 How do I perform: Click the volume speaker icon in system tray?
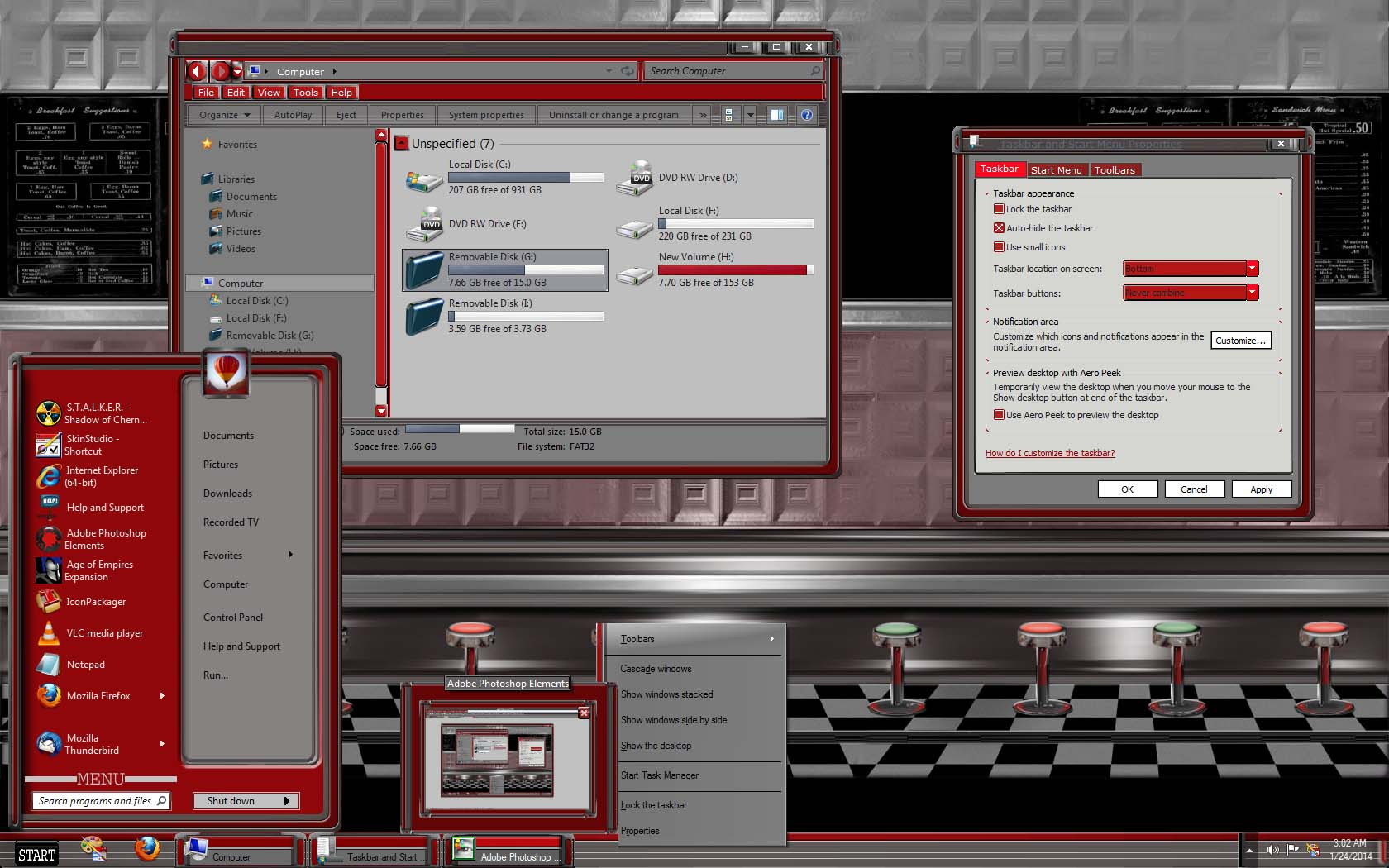point(1272,849)
